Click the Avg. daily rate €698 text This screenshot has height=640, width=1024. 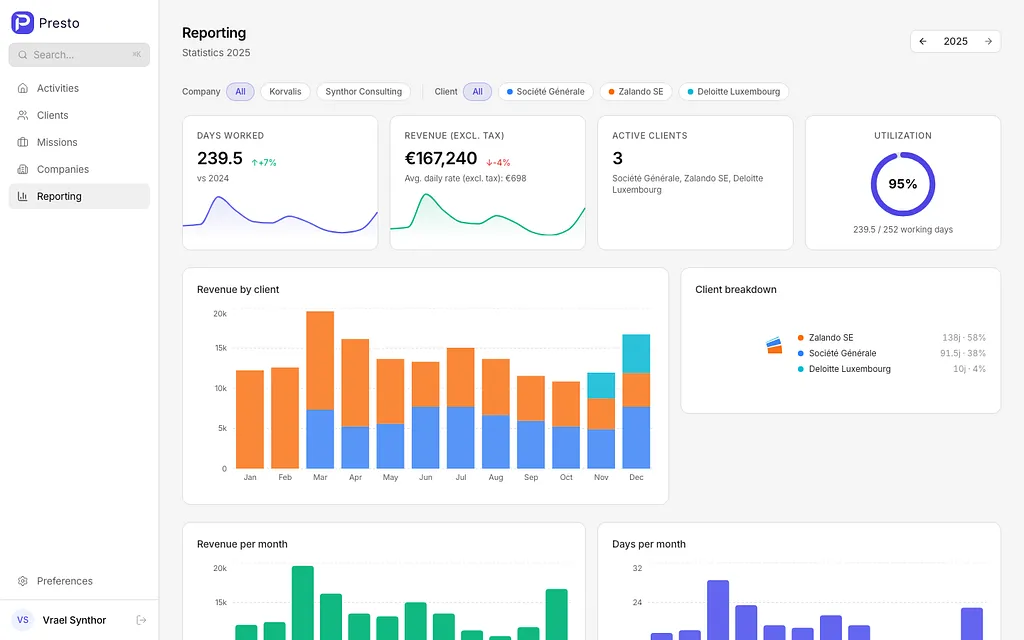pyautogui.click(x=465, y=178)
